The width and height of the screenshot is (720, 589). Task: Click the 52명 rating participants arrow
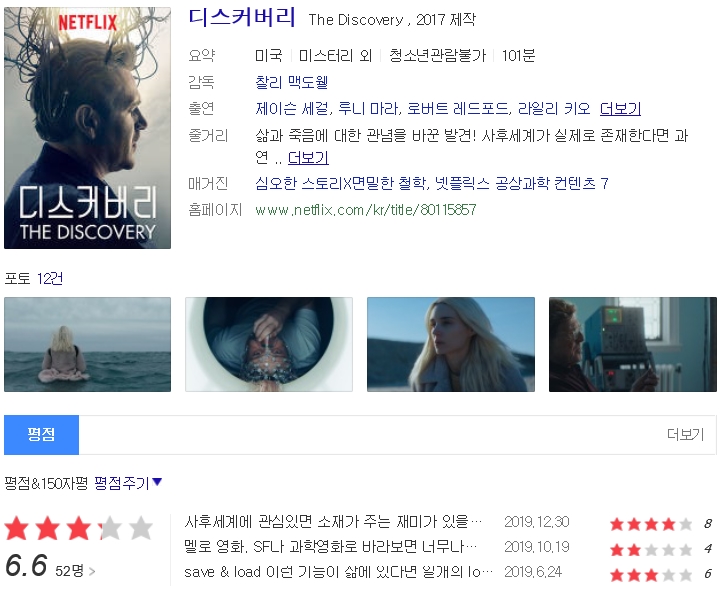(75, 571)
